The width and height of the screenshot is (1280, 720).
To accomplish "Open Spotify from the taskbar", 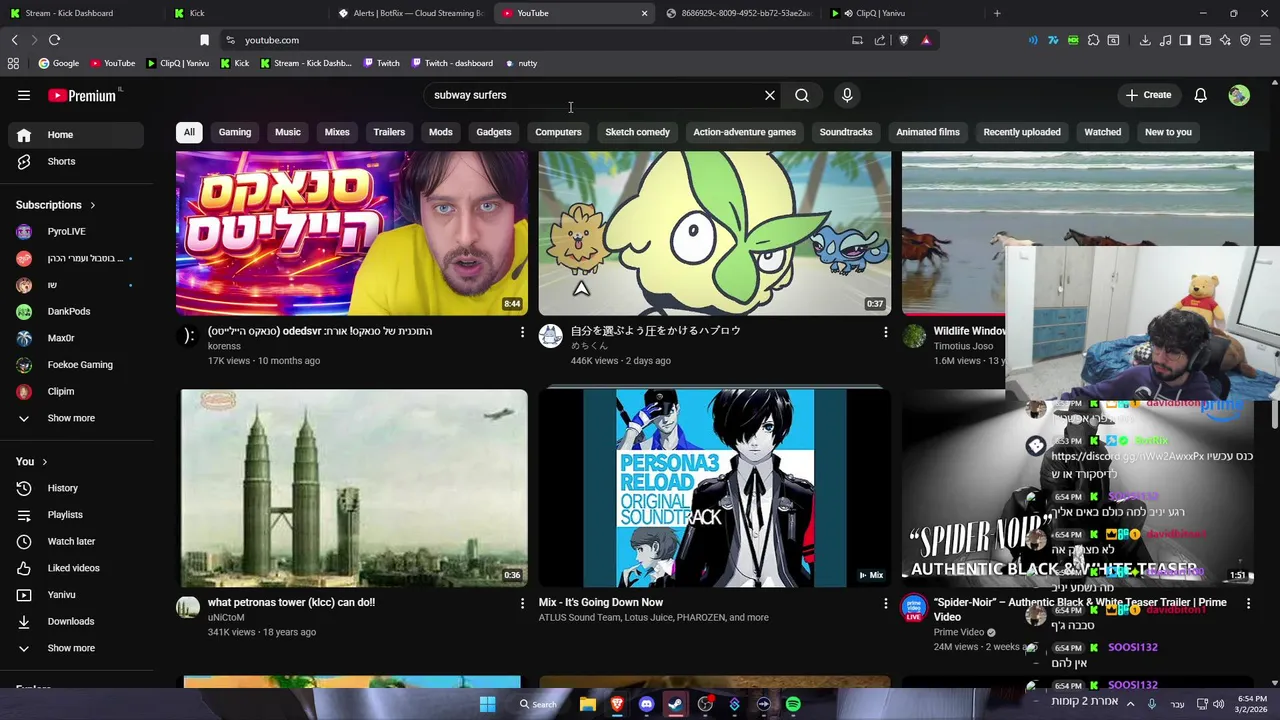I will click(793, 704).
